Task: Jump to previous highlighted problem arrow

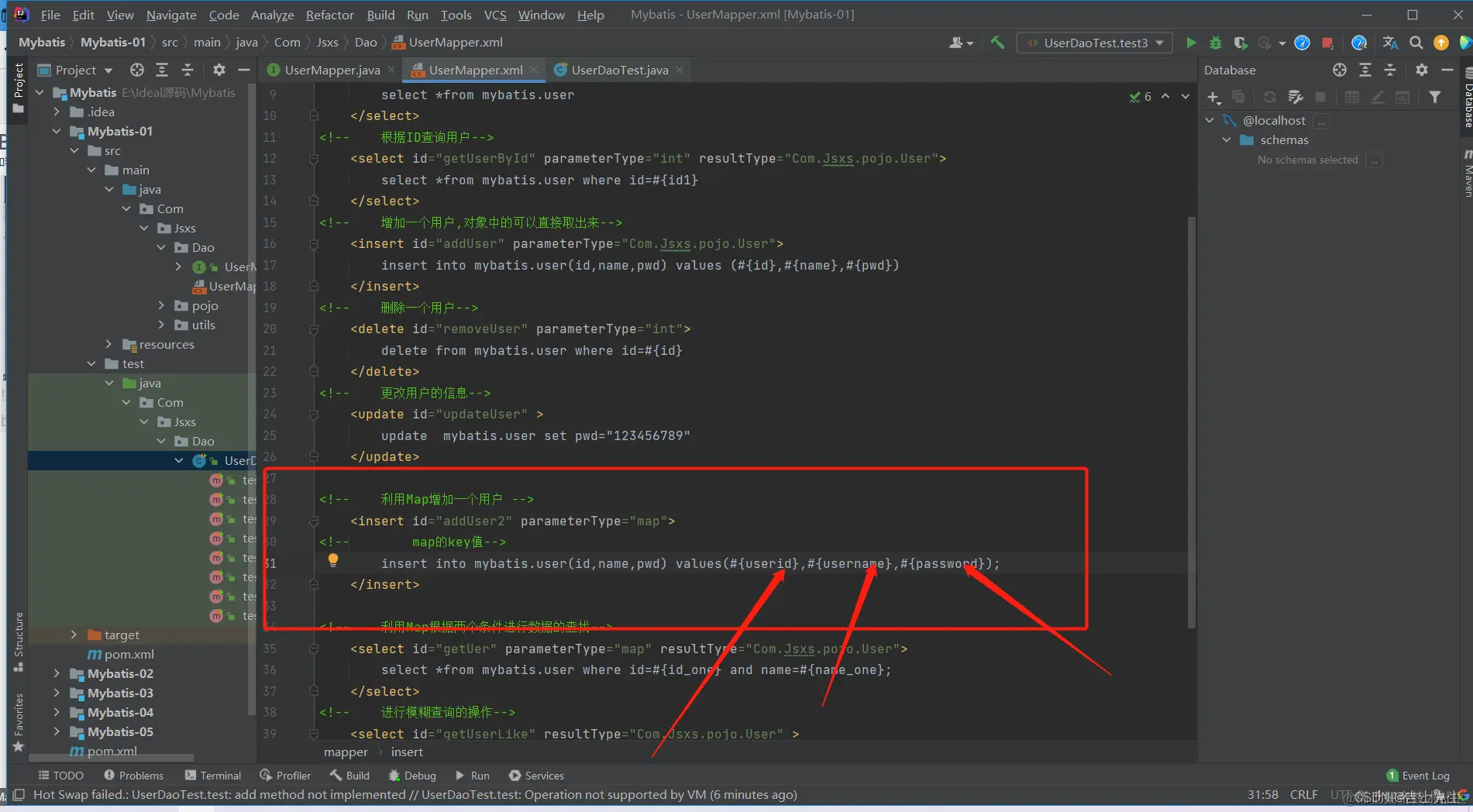Action: (1165, 97)
